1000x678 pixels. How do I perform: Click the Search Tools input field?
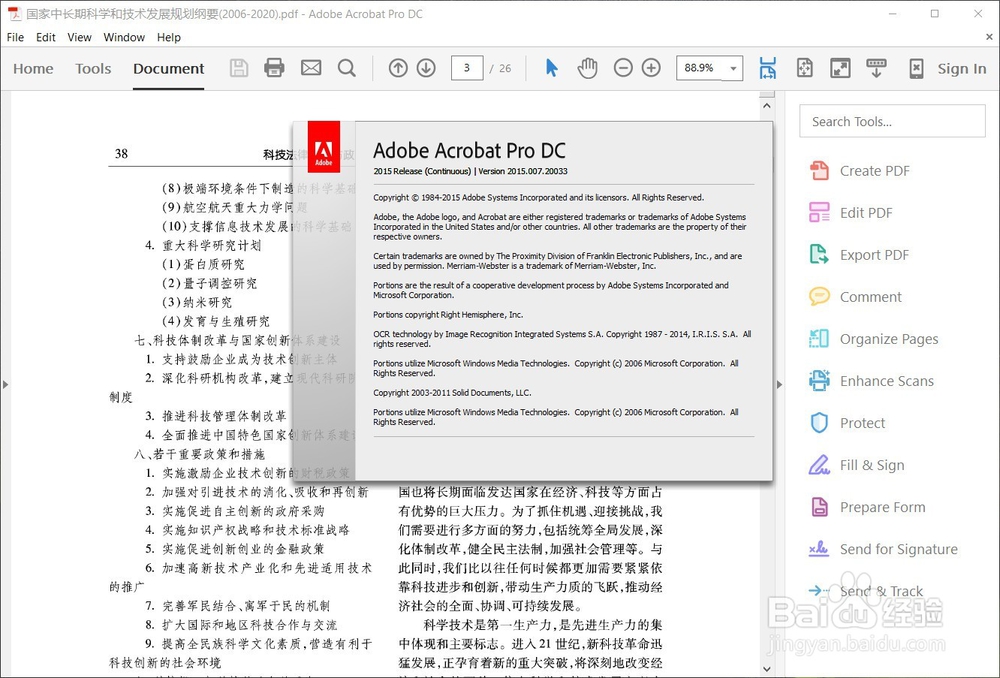[892, 121]
